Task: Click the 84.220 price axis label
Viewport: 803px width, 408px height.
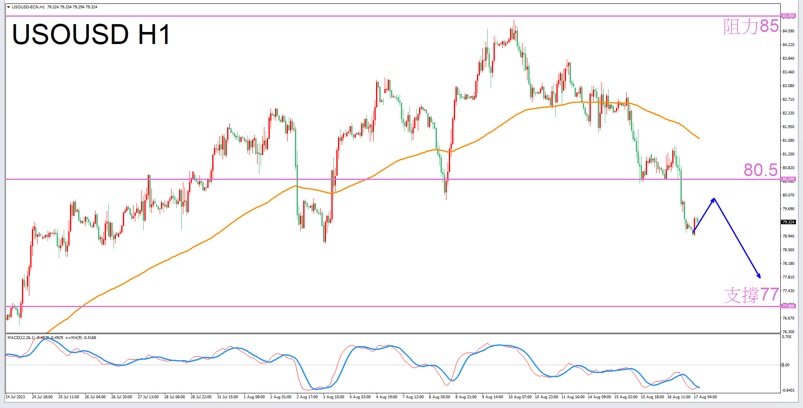Action: pos(789,45)
